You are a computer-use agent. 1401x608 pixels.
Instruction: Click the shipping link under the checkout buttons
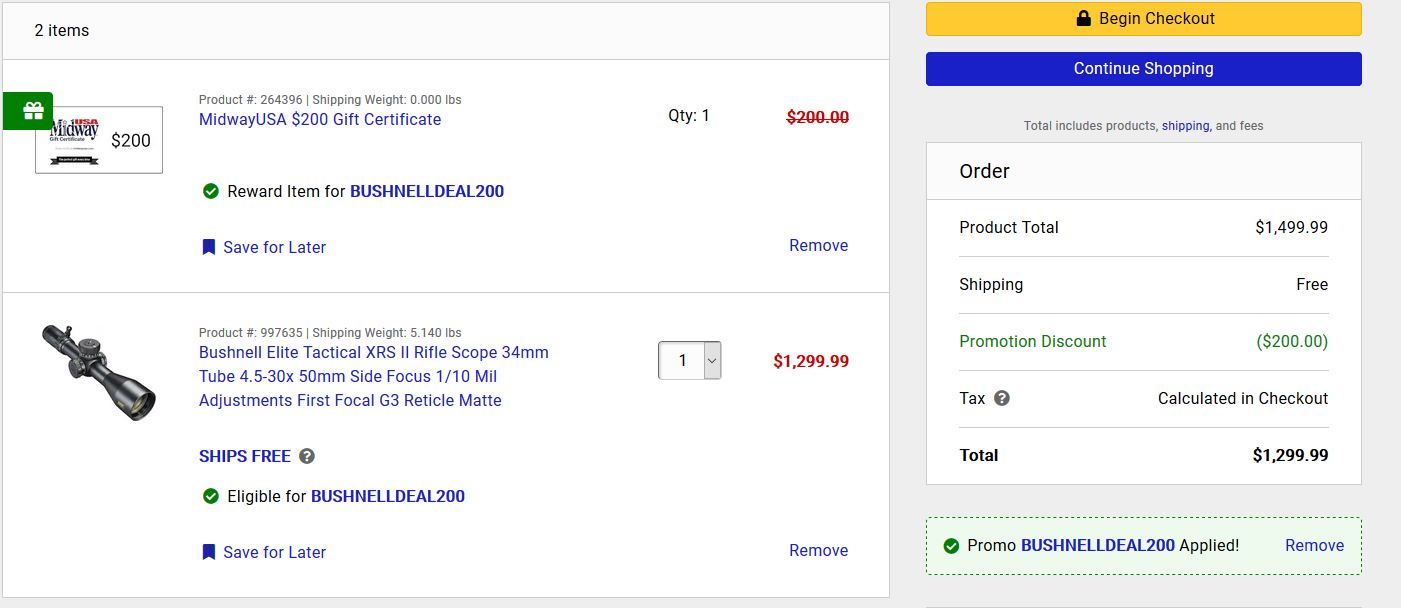pyautogui.click(x=1185, y=126)
